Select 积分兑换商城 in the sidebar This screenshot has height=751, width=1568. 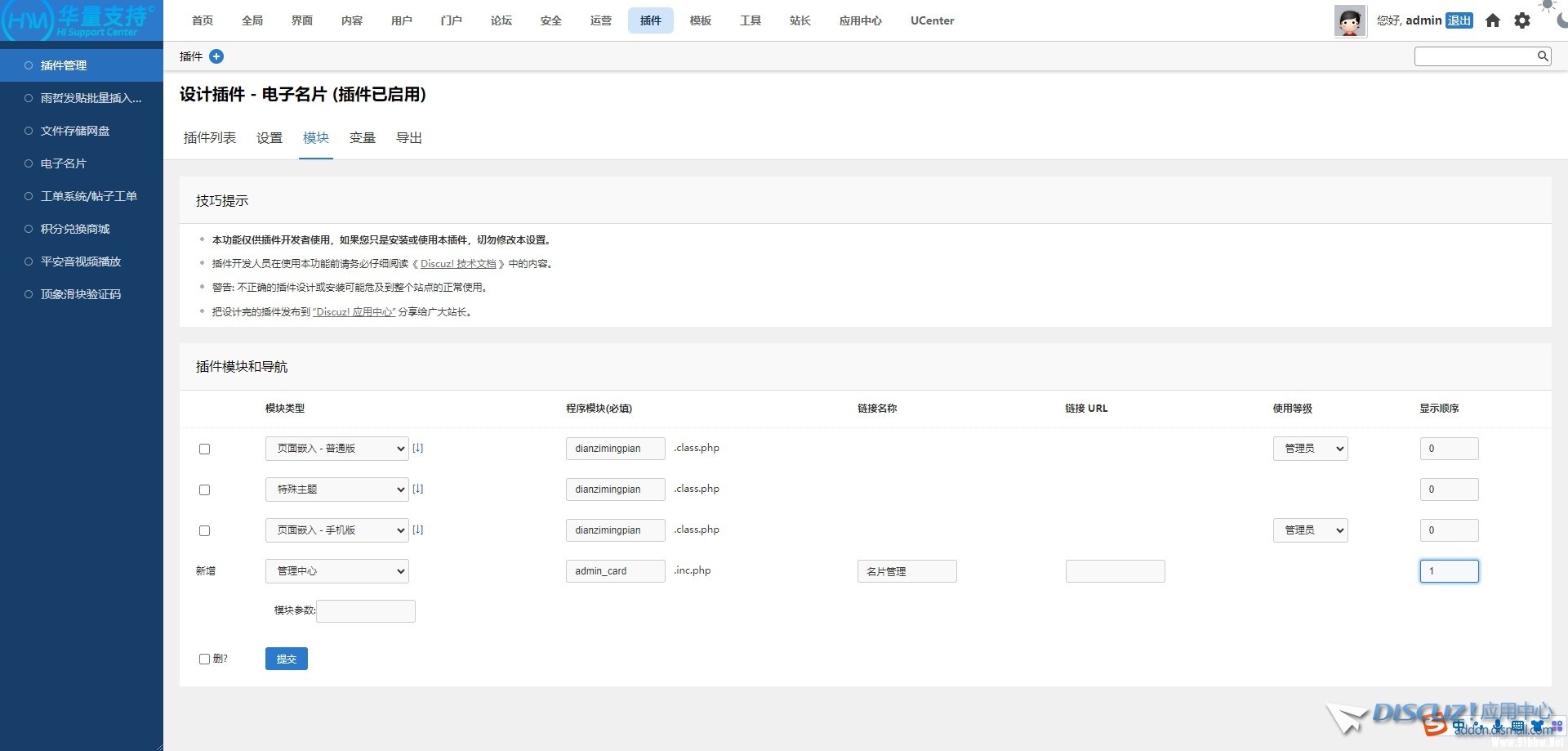75,229
